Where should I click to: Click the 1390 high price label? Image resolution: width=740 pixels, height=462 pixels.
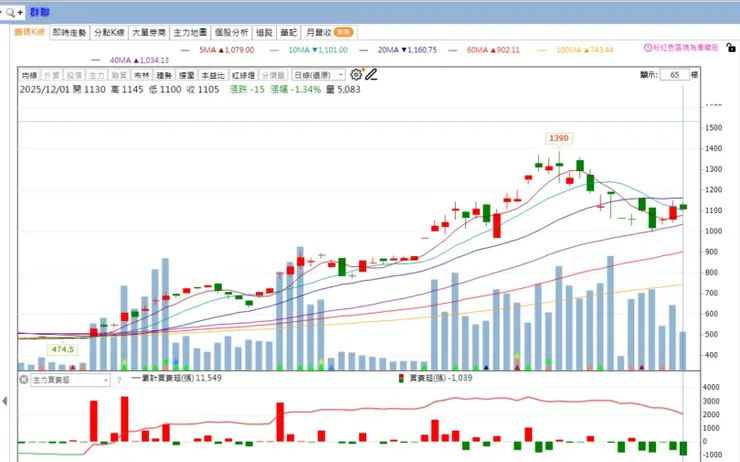coord(559,138)
